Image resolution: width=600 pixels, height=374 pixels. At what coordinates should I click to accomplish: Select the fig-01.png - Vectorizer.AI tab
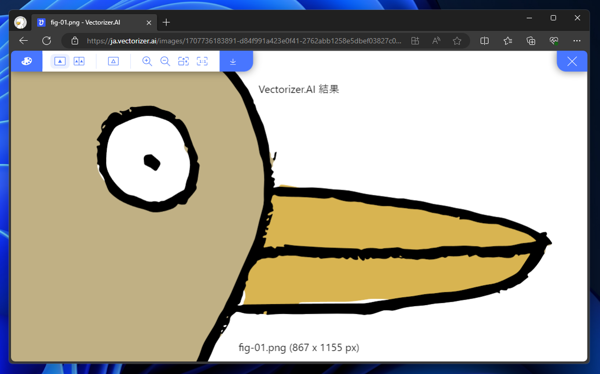(94, 23)
